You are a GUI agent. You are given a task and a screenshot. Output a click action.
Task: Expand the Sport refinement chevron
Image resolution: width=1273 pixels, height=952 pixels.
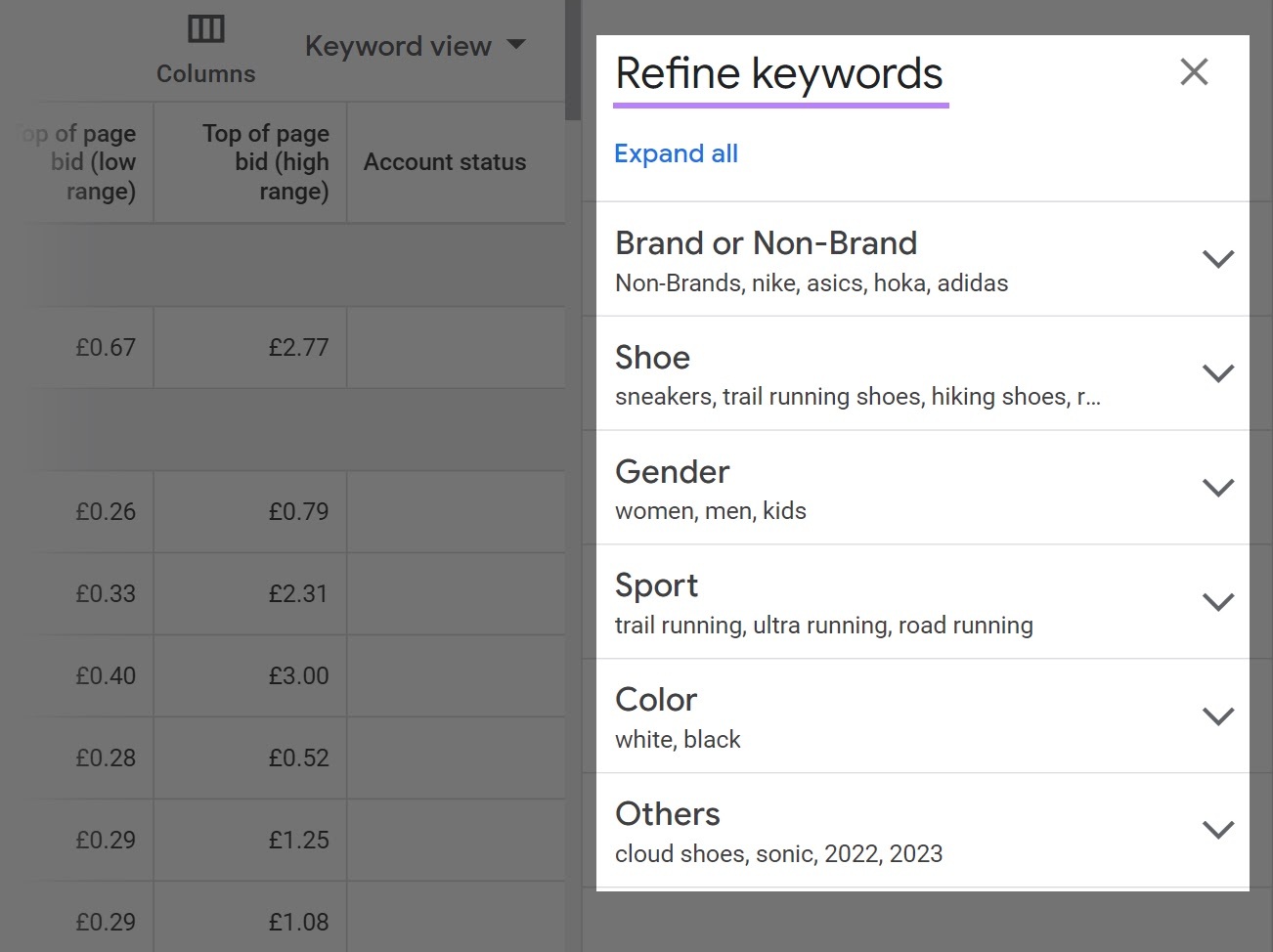click(x=1217, y=602)
